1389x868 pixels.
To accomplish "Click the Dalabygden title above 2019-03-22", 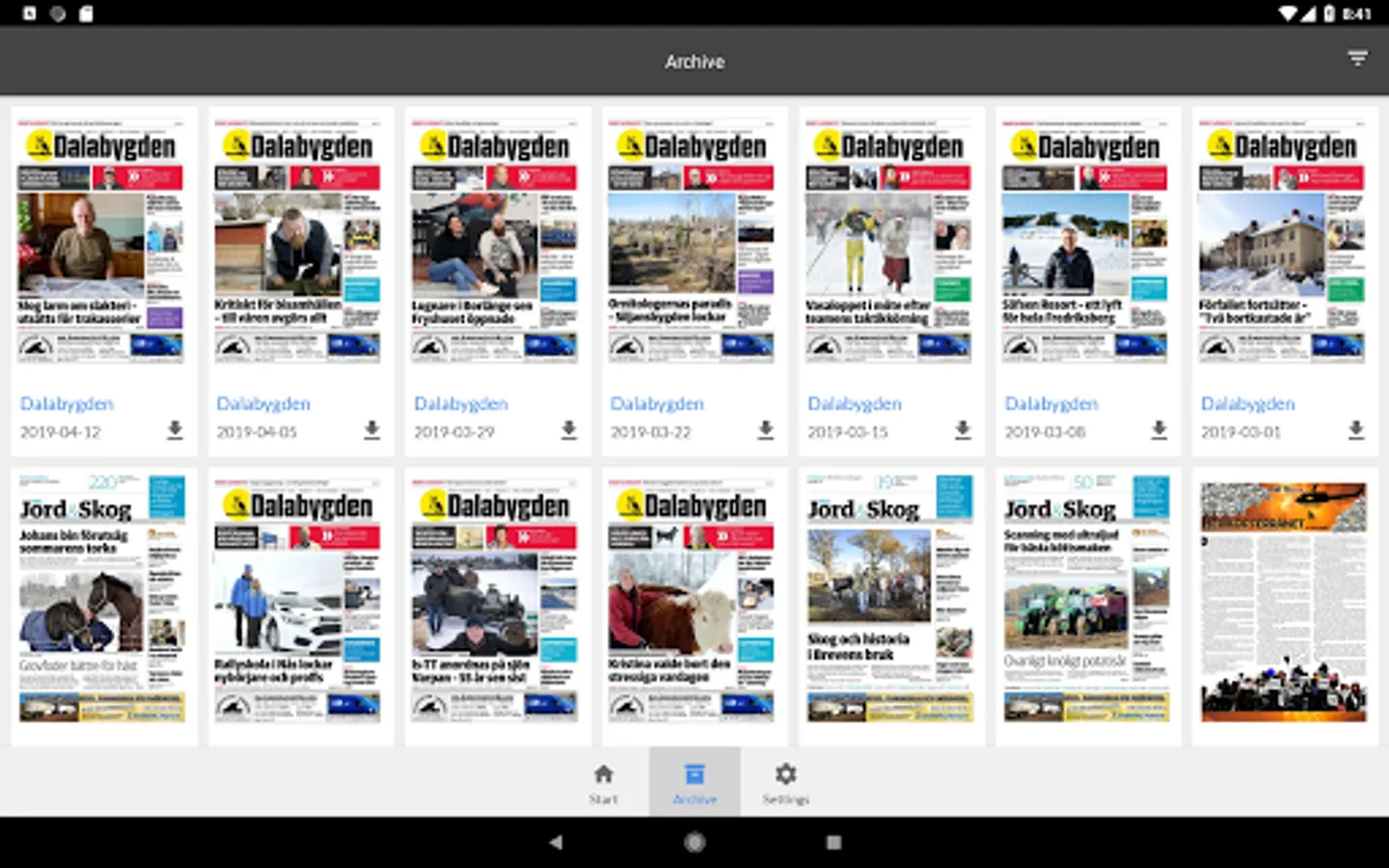I will pos(657,403).
